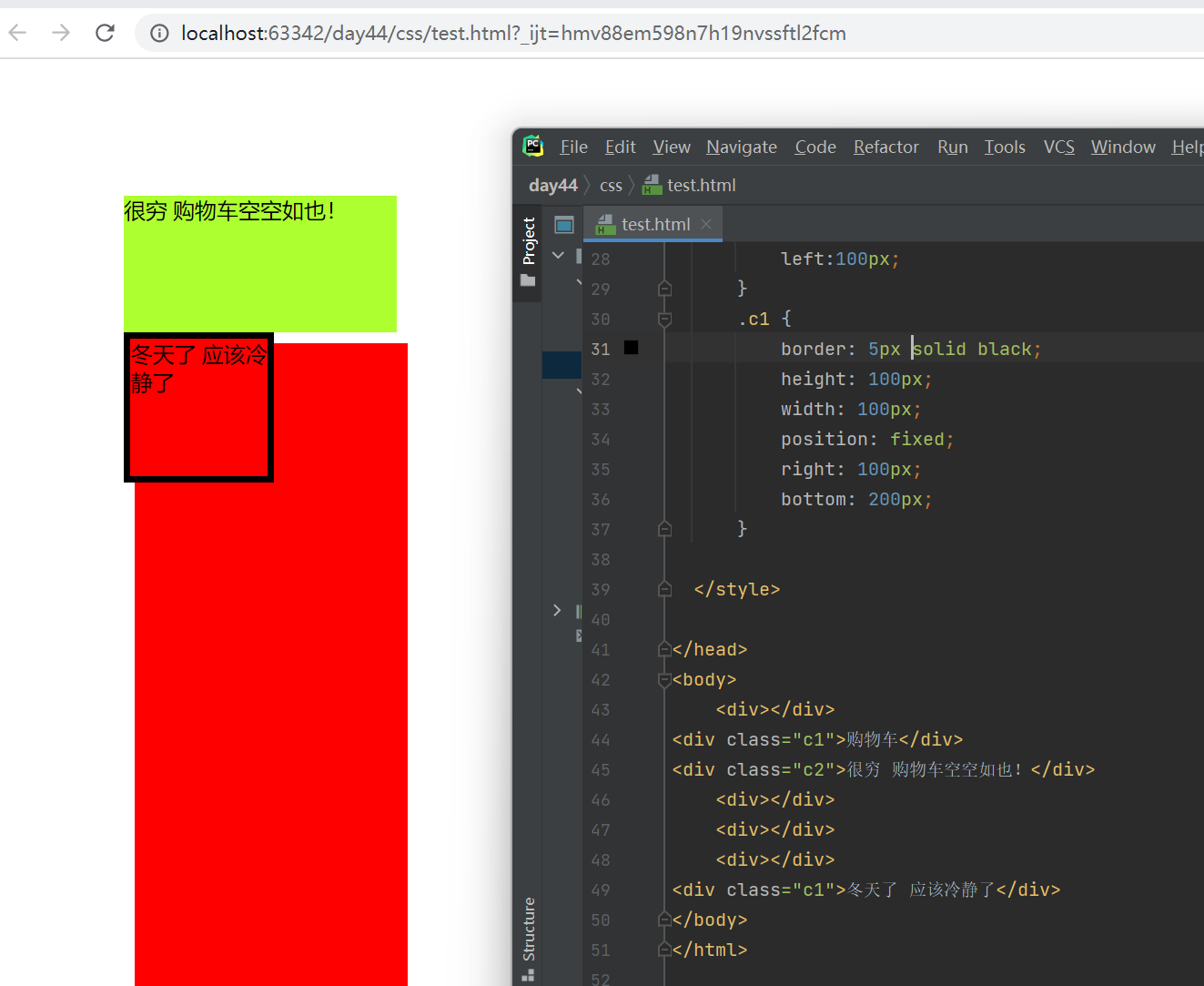Image resolution: width=1204 pixels, height=986 pixels.
Task: Click css in the navigation breadcrumb
Action: tap(611, 186)
